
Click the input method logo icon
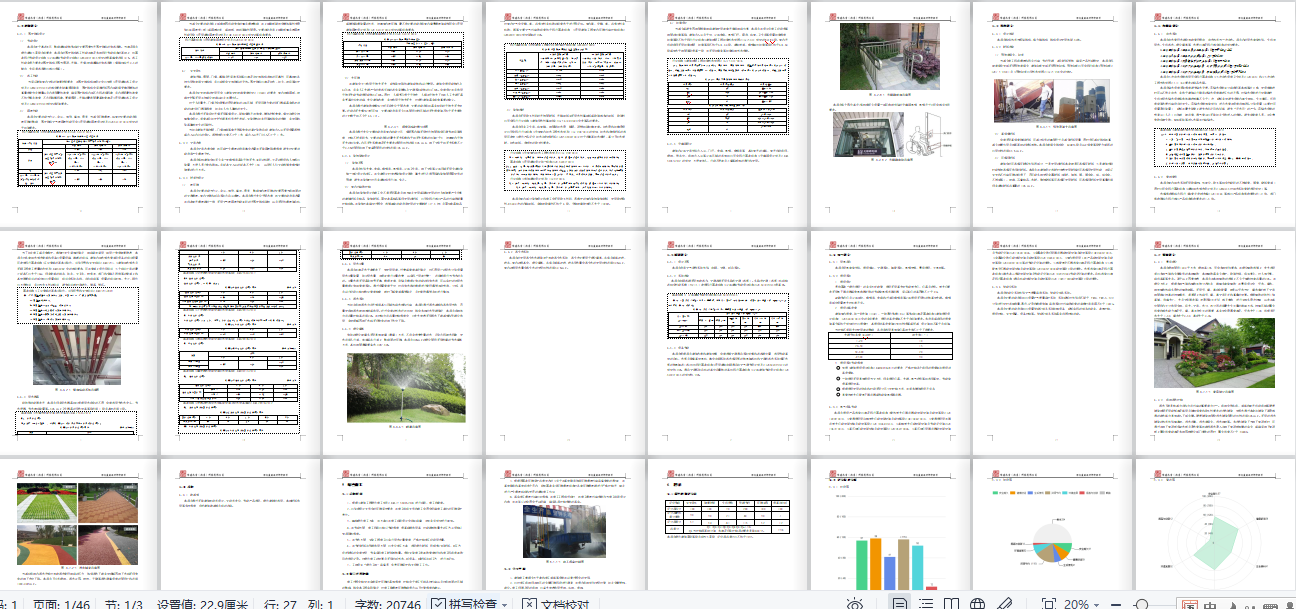[x=1191, y=604]
